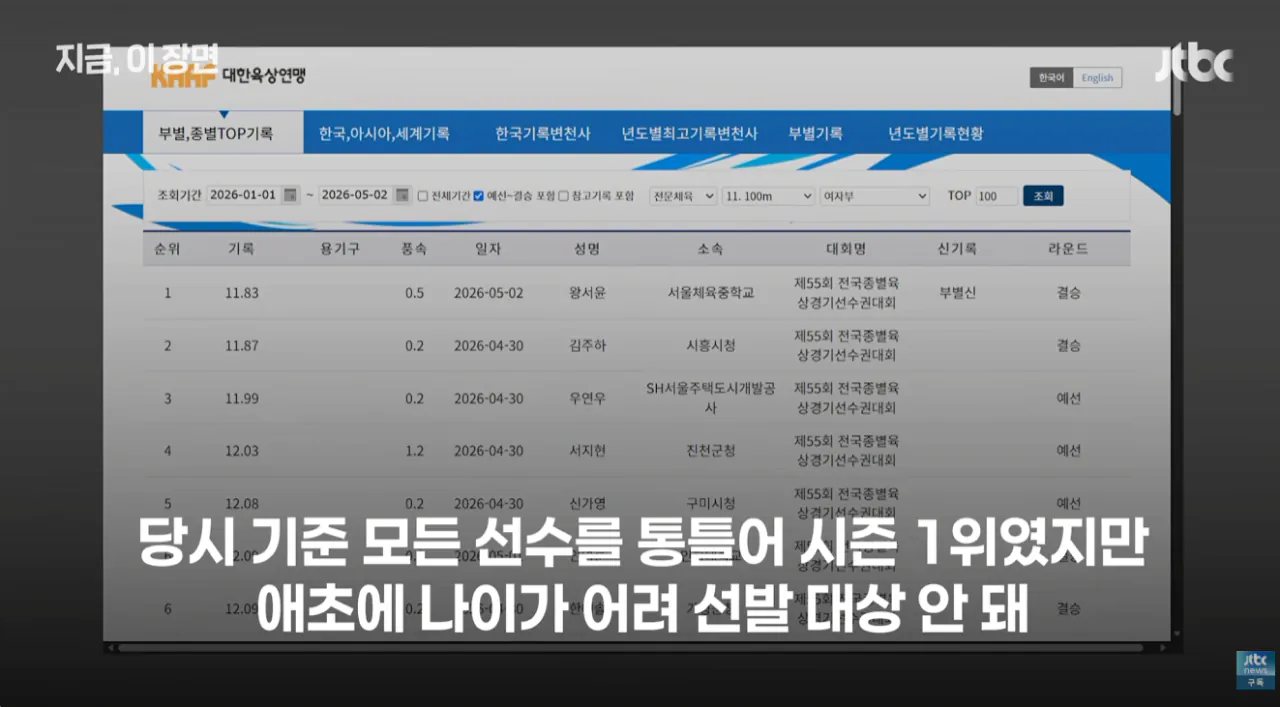
Task: Click the wind speed 0.5 cell
Action: click(x=414, y=293)
